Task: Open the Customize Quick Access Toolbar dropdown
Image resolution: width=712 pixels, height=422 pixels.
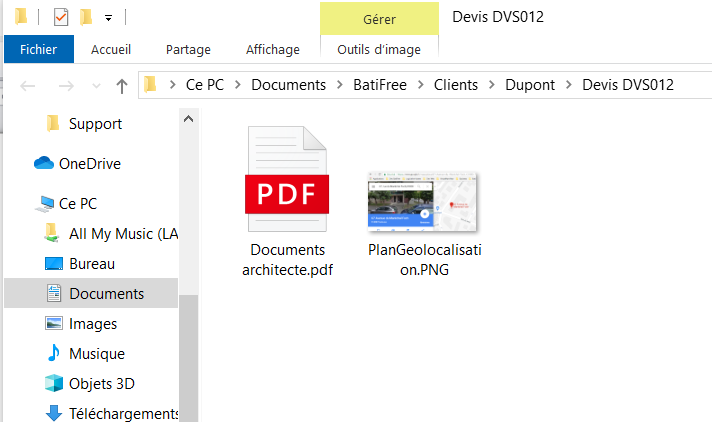Action: (108, 18)
